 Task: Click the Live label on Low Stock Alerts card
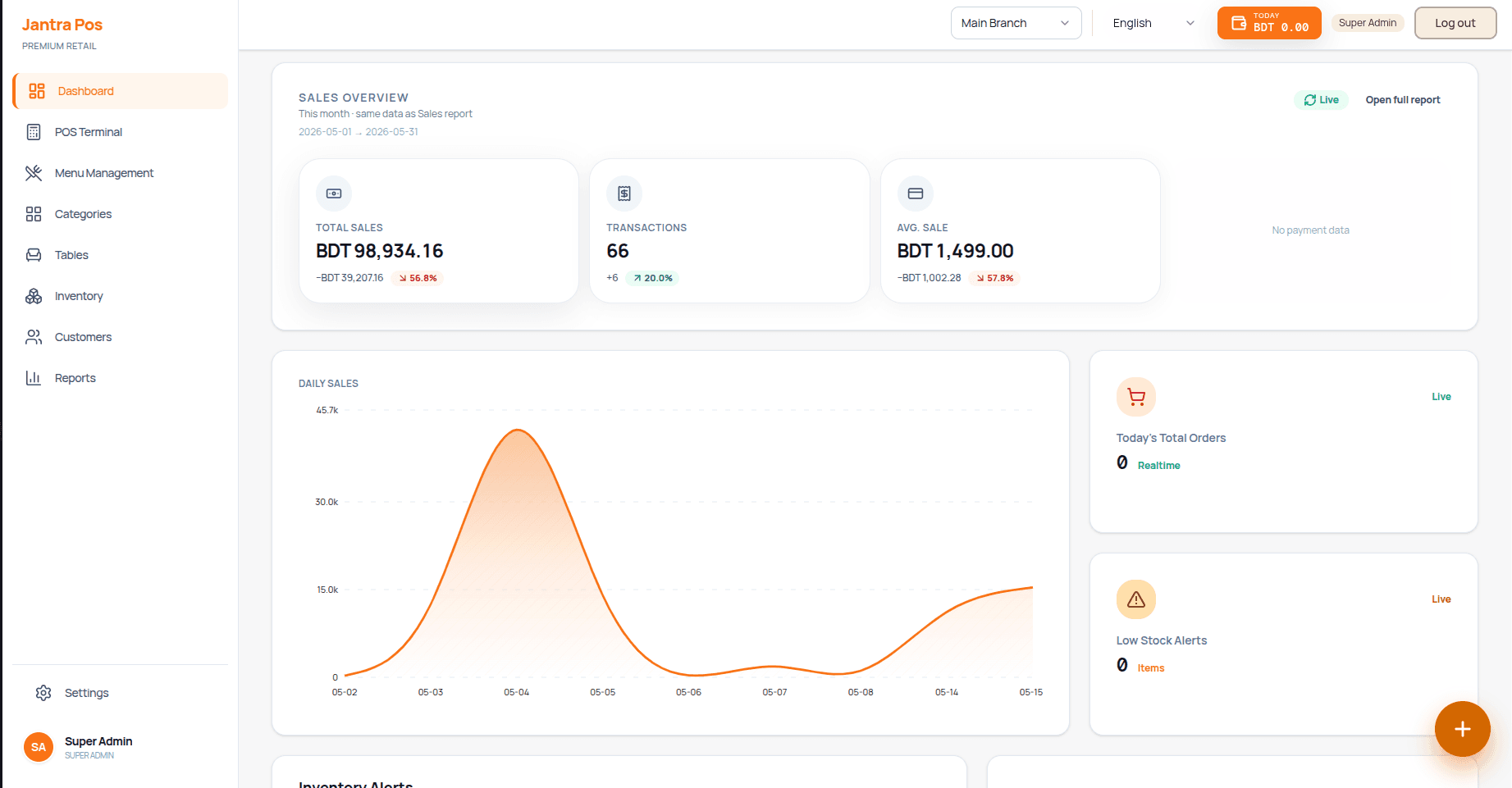1441,599
